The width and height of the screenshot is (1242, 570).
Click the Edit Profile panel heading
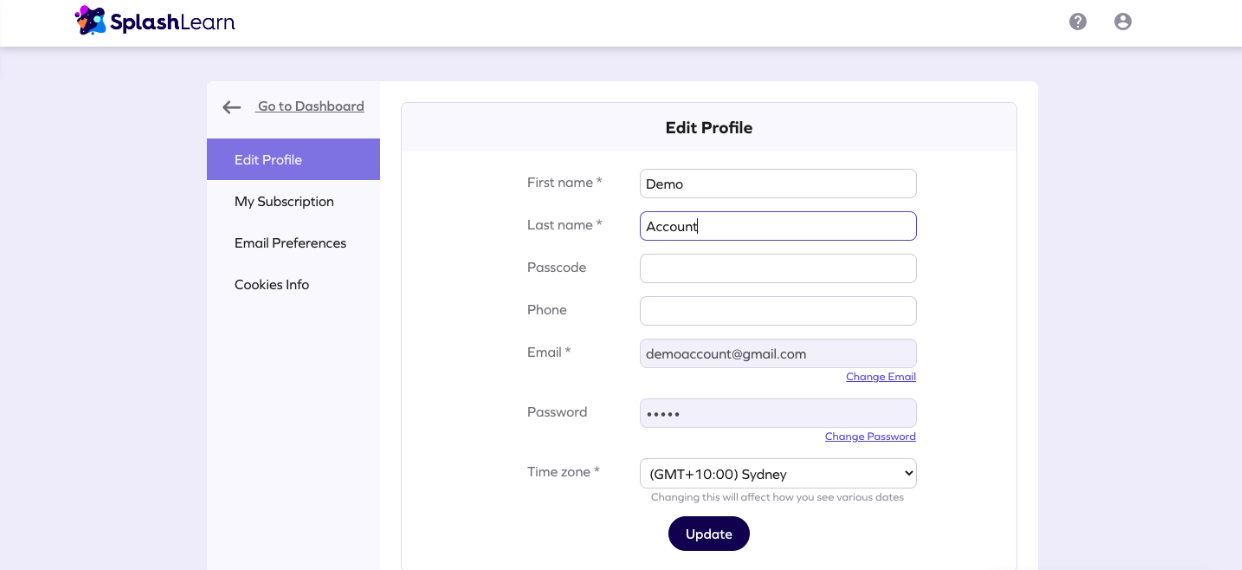tap(709, 128)
